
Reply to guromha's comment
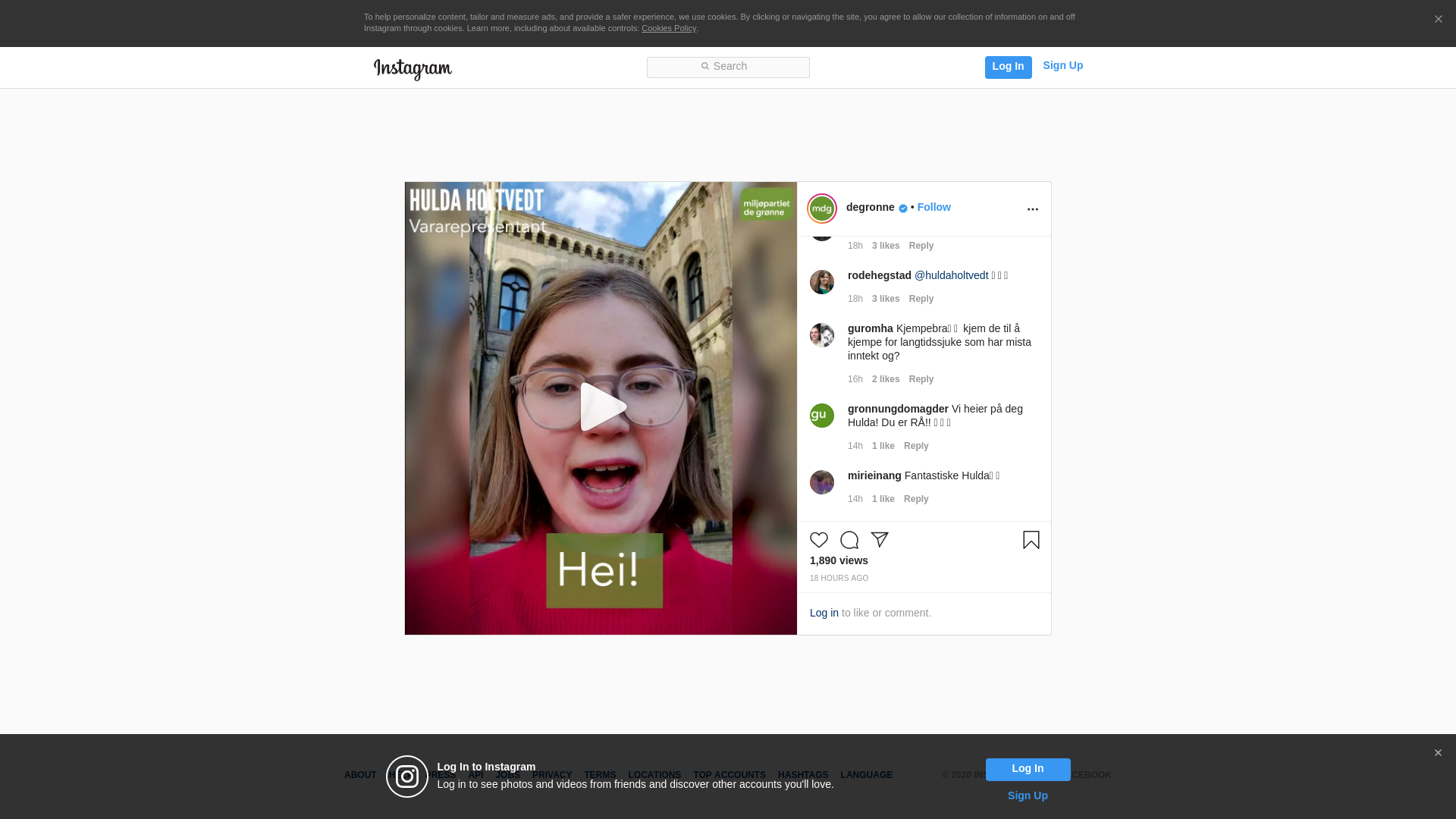click(x=921, y=379)
